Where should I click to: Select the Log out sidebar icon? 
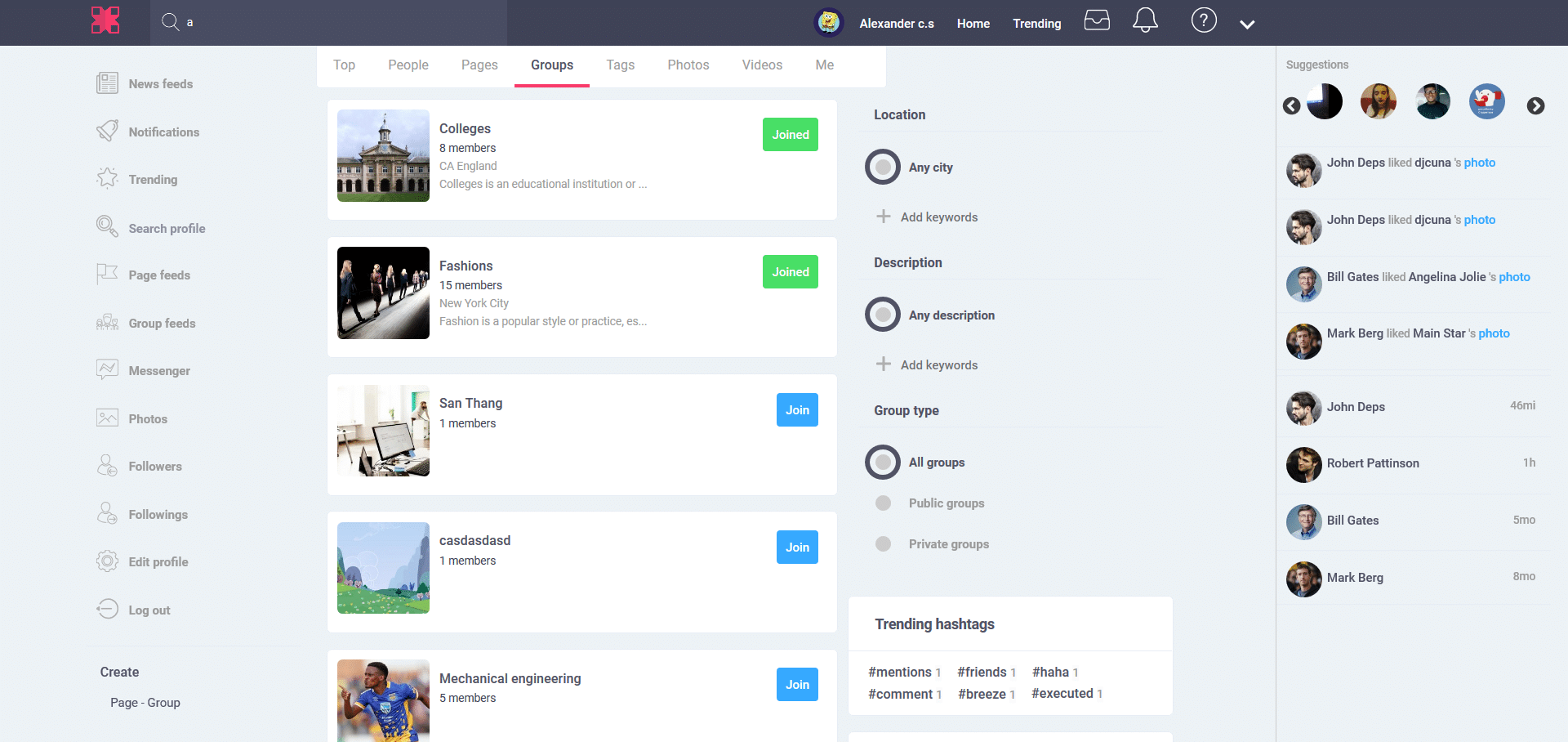click(107, 609)
